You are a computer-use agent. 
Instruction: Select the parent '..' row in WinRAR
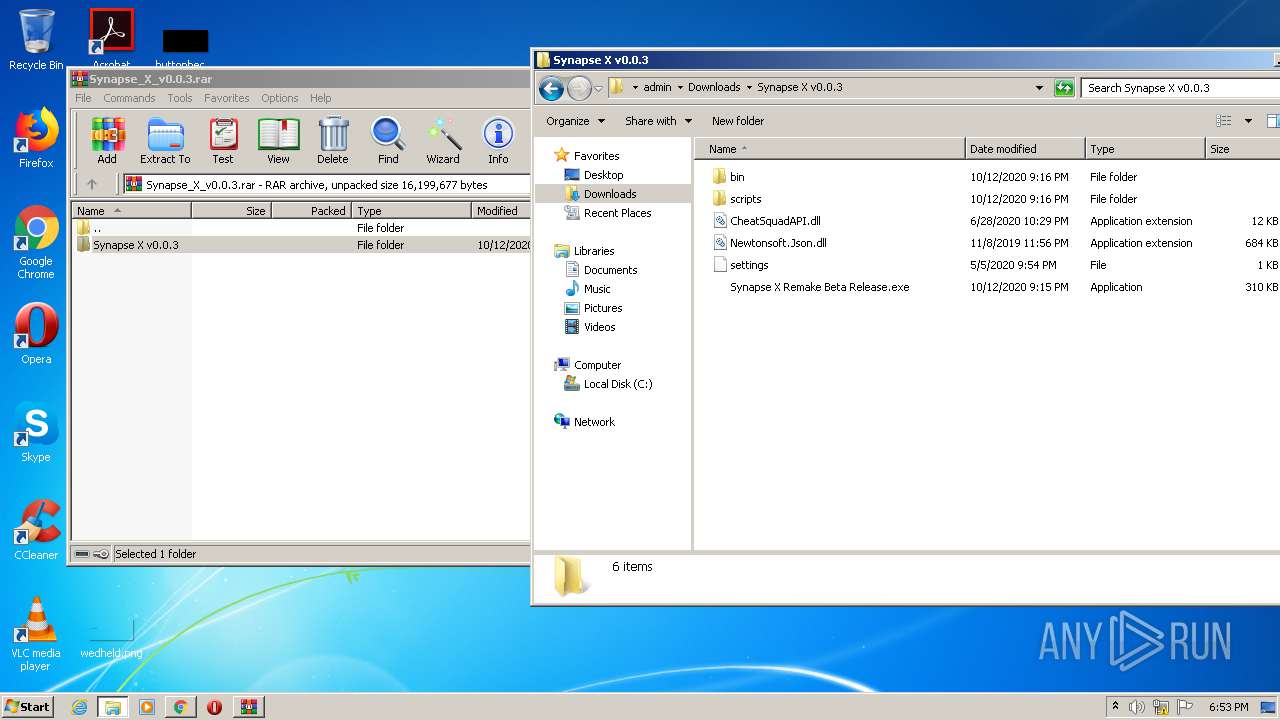pyautogui.click(x=300, y=228)
